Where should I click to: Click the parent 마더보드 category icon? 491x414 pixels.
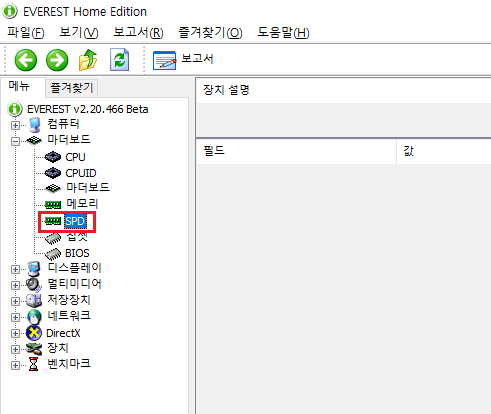click(34, 141)
